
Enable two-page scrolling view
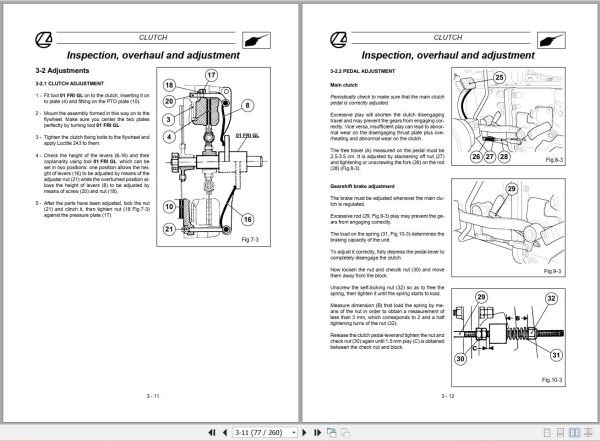pyautogui.click(x=588, y=433)
